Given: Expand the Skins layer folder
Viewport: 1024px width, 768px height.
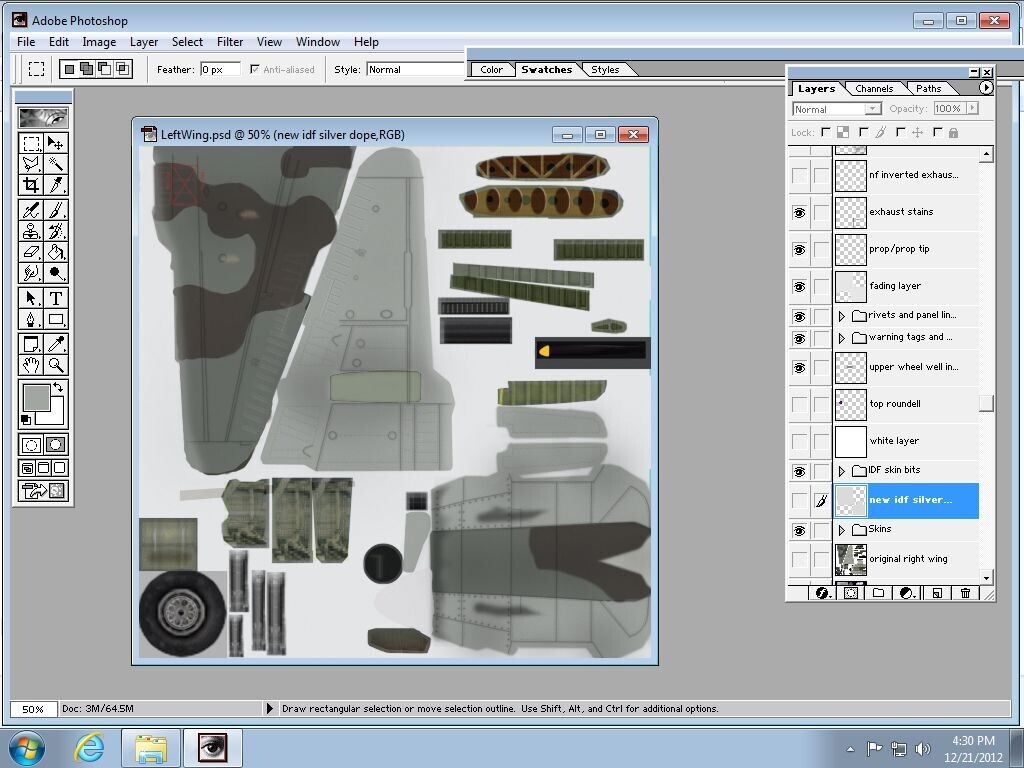Looking at the screenshot, I should [x=842, y=530].
